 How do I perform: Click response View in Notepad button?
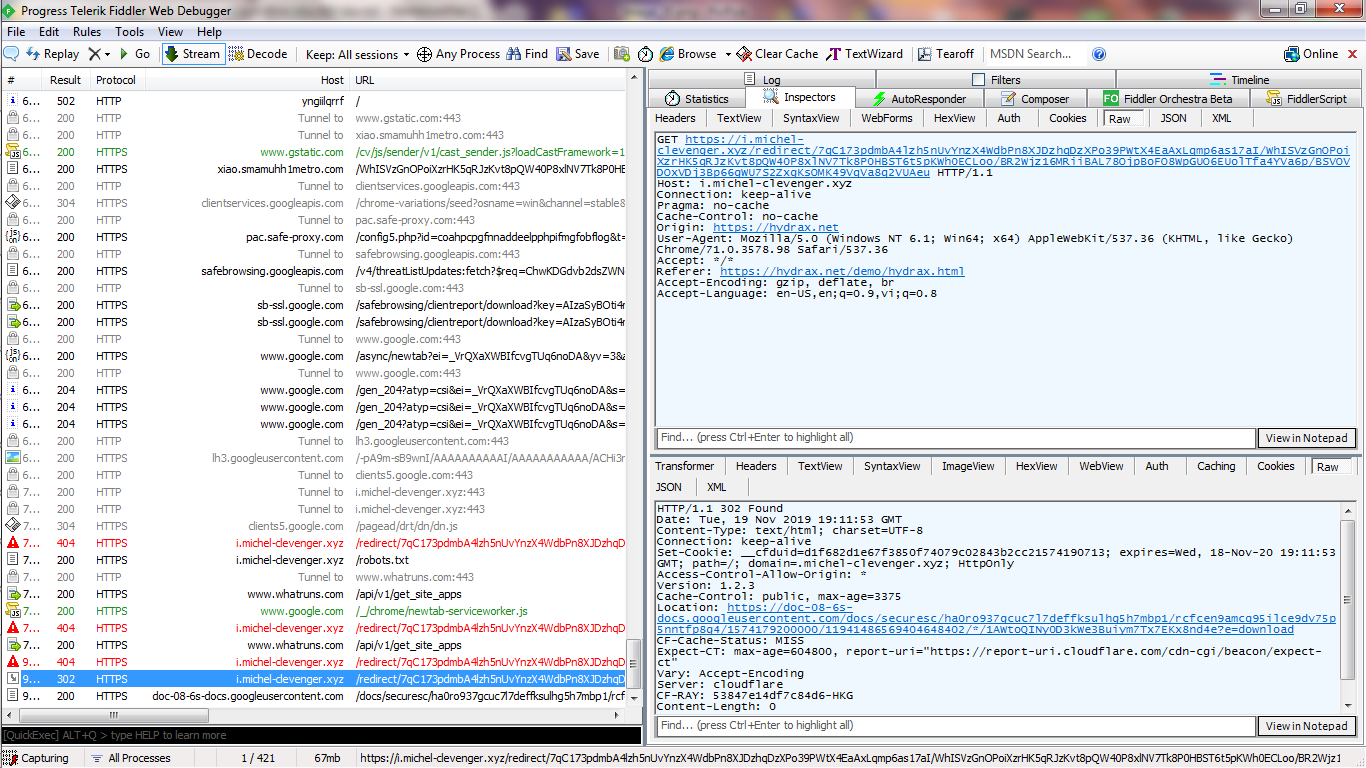pos(1308,726)
